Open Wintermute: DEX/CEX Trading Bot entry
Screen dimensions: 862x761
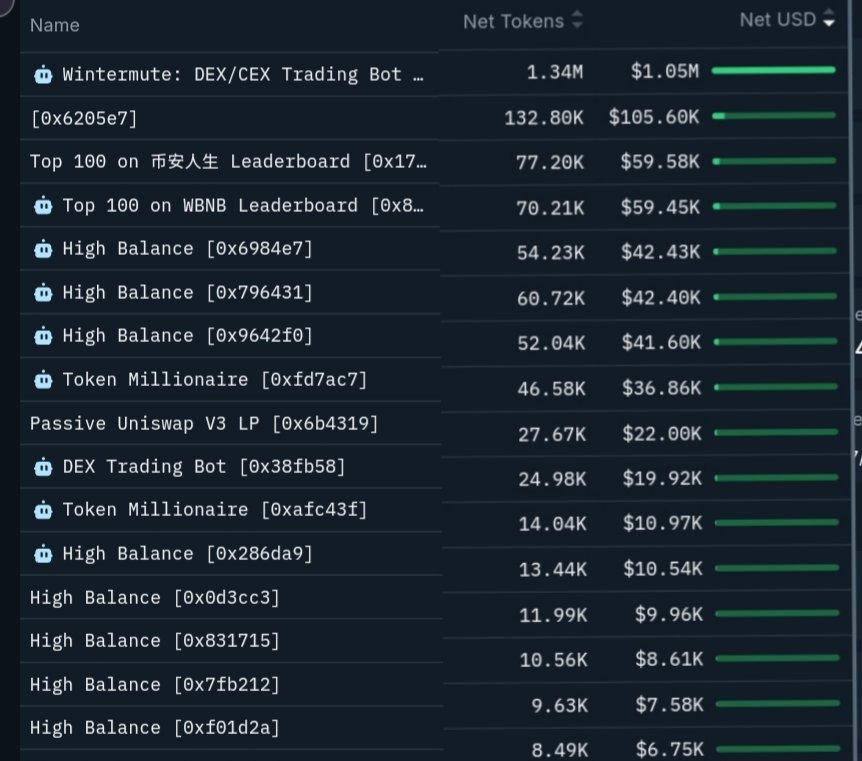pos(242,74)
